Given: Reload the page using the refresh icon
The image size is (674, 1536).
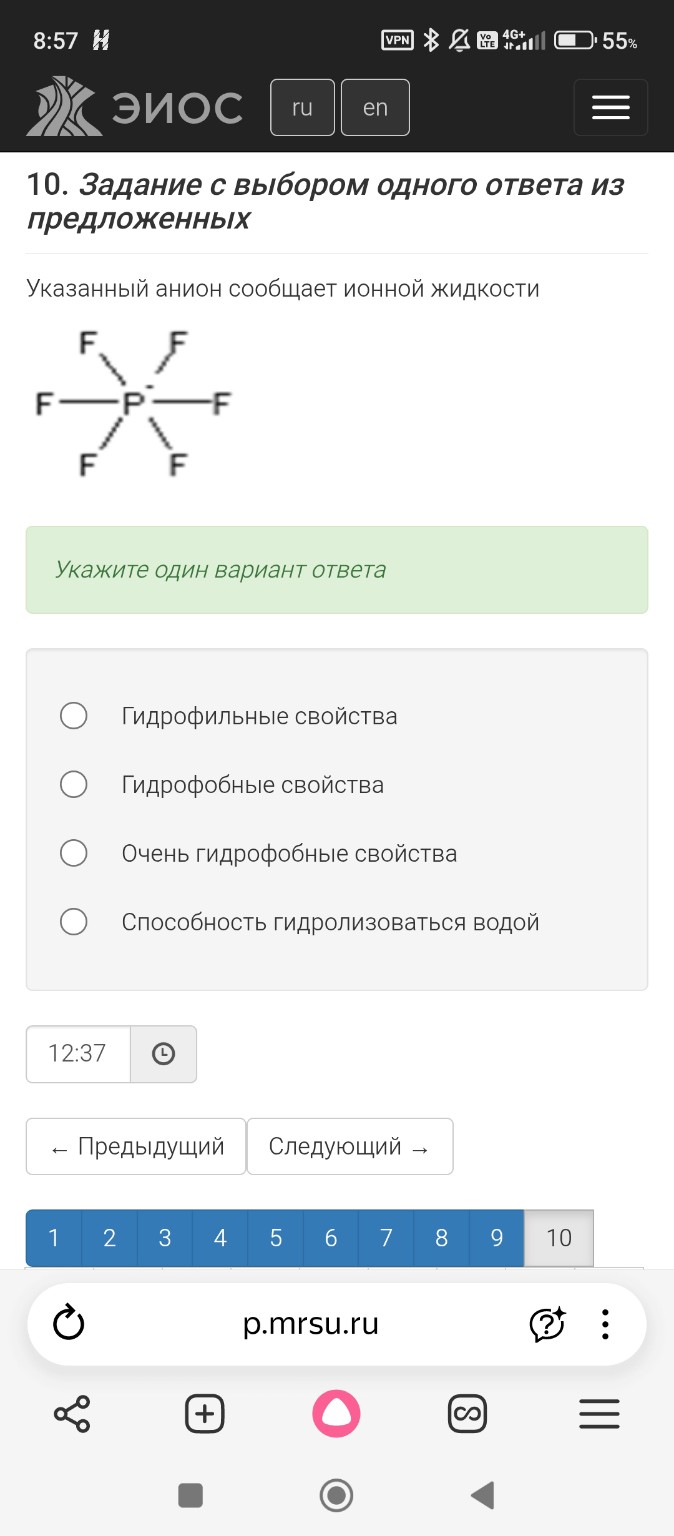Looking at the screenshot, I should tap(67, 1323).
